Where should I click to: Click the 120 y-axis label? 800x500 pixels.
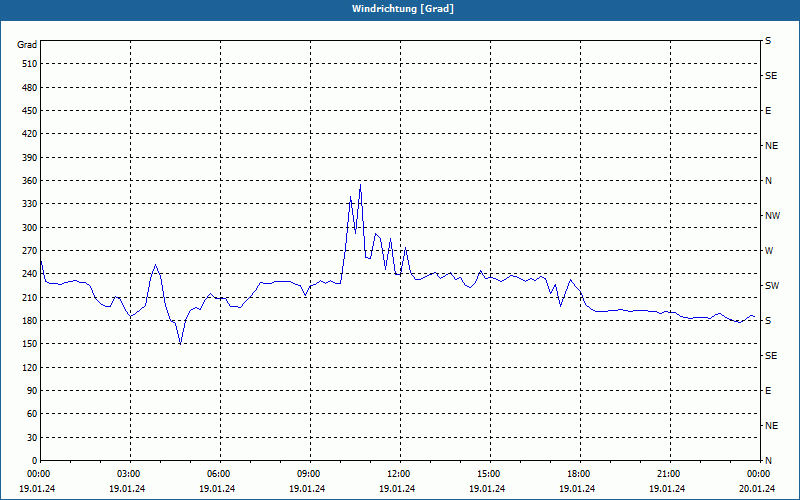pyautogui.click(x=30, y=367)
